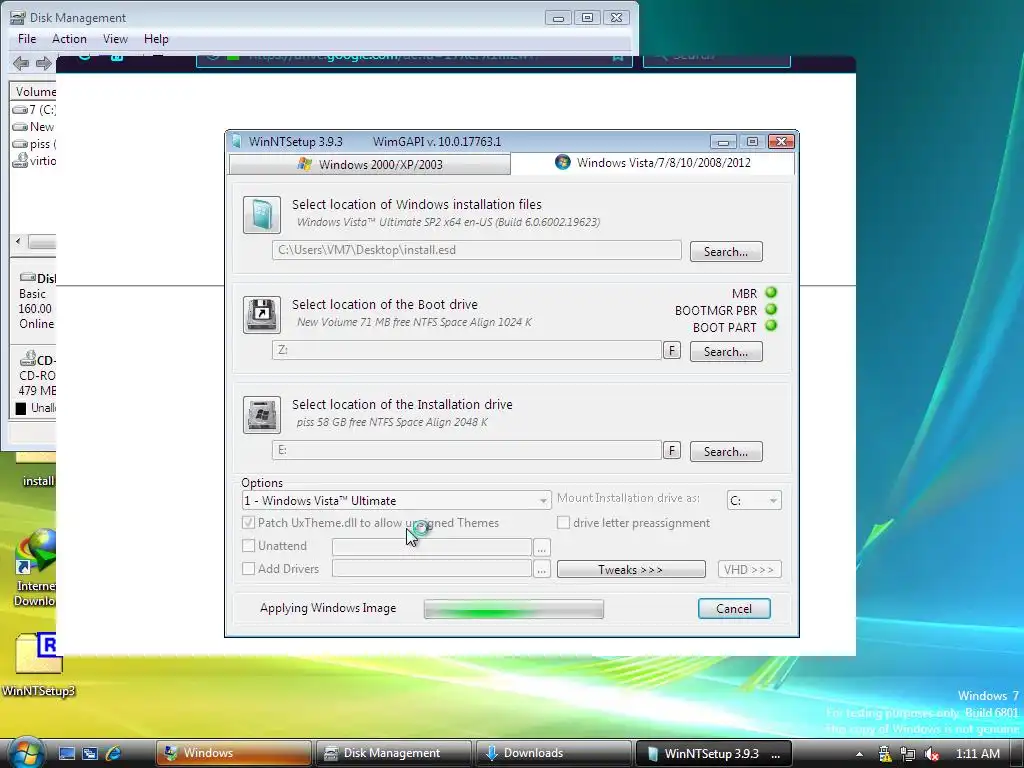Open the WinNTSetup3 folder on desktop
Screen dimensions: 1024x768
point(39,665)
